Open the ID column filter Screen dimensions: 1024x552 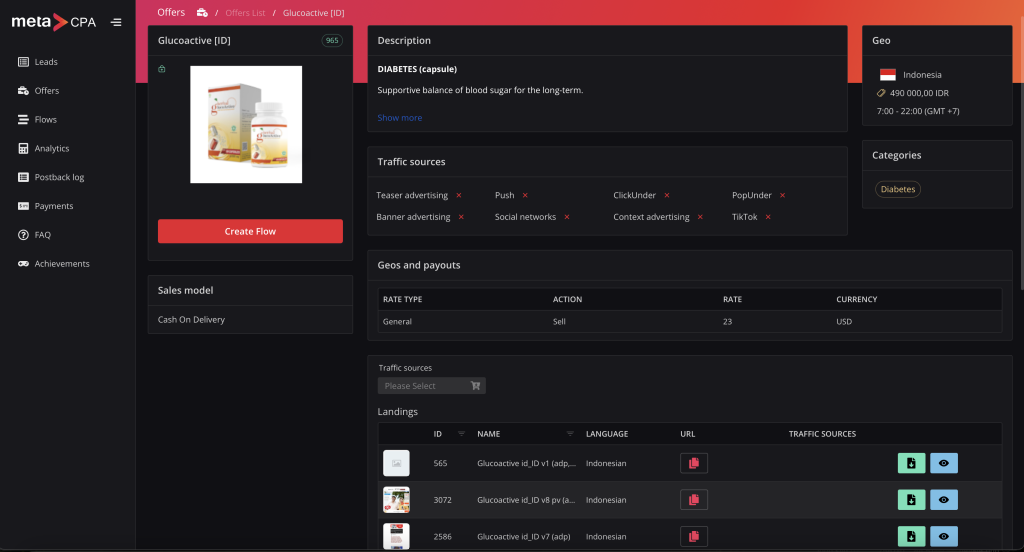(461, 434)
